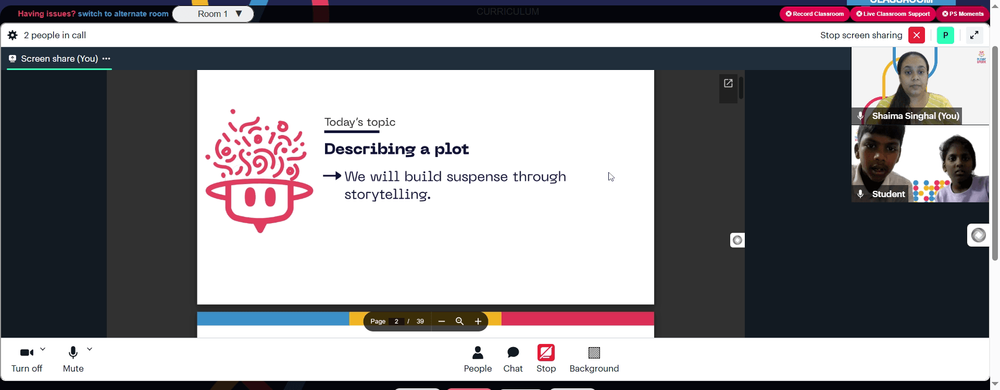
Task: Click the Record Classroom button
Action: (x=814, y=13)
